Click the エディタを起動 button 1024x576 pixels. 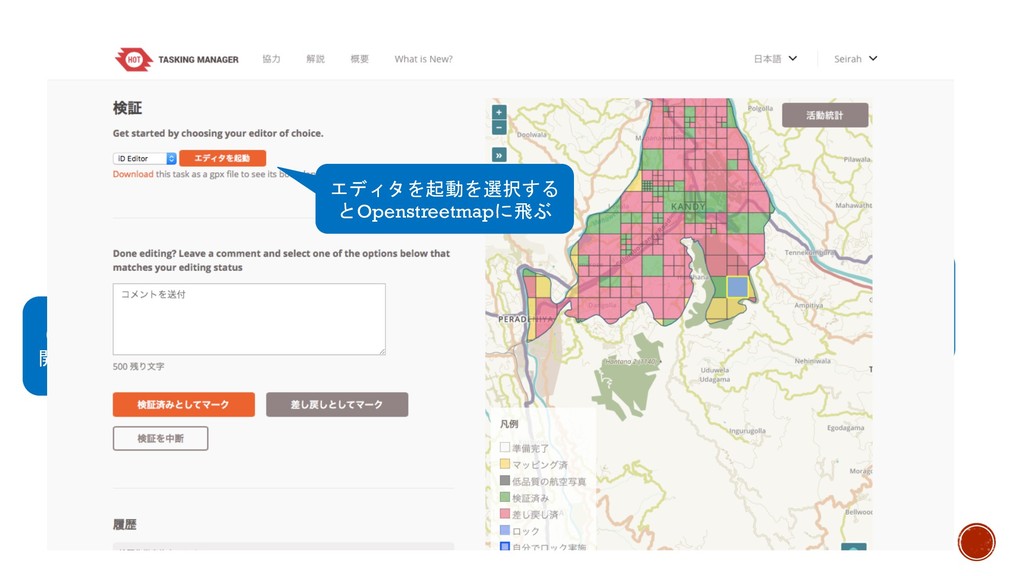tap(222, 158)
